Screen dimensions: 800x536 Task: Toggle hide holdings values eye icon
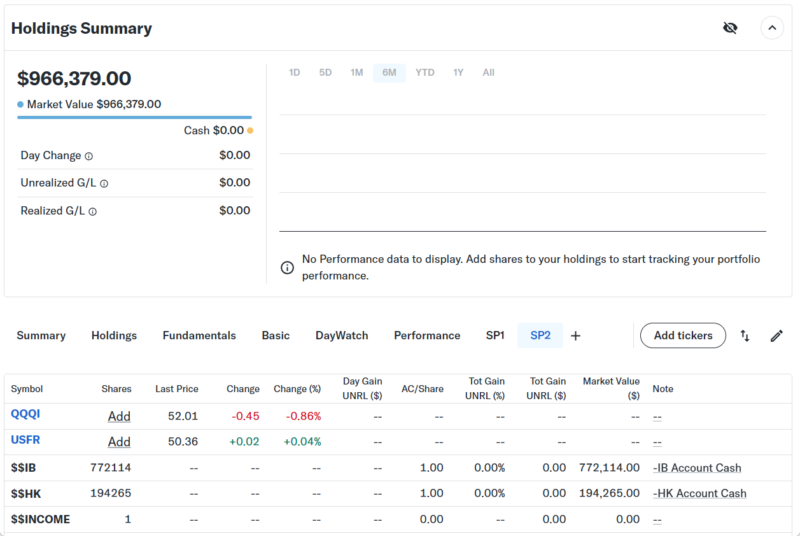click(730, 28)
